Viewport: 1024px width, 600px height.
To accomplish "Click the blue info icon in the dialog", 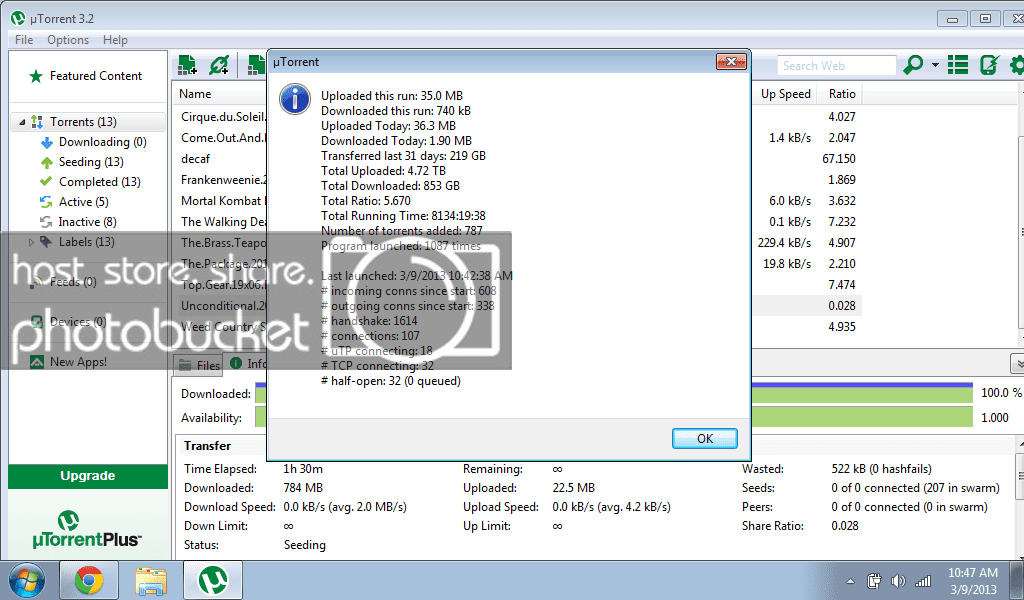I will [x=295, y=99].
